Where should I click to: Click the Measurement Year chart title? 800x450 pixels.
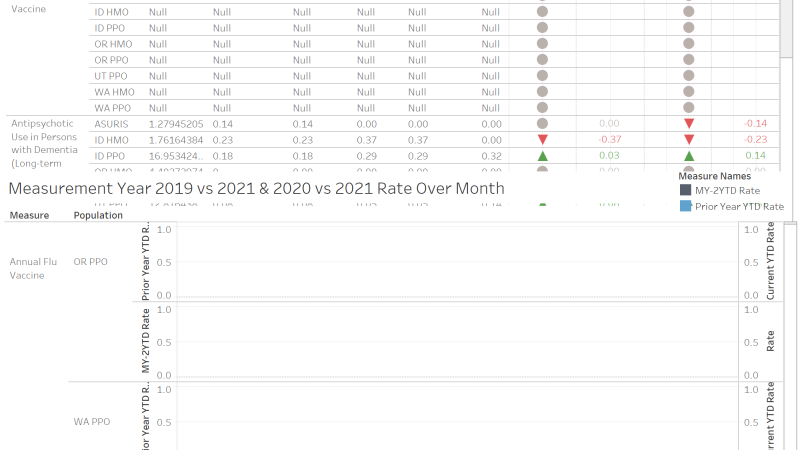pyautogui.click(x=256, y=188)
